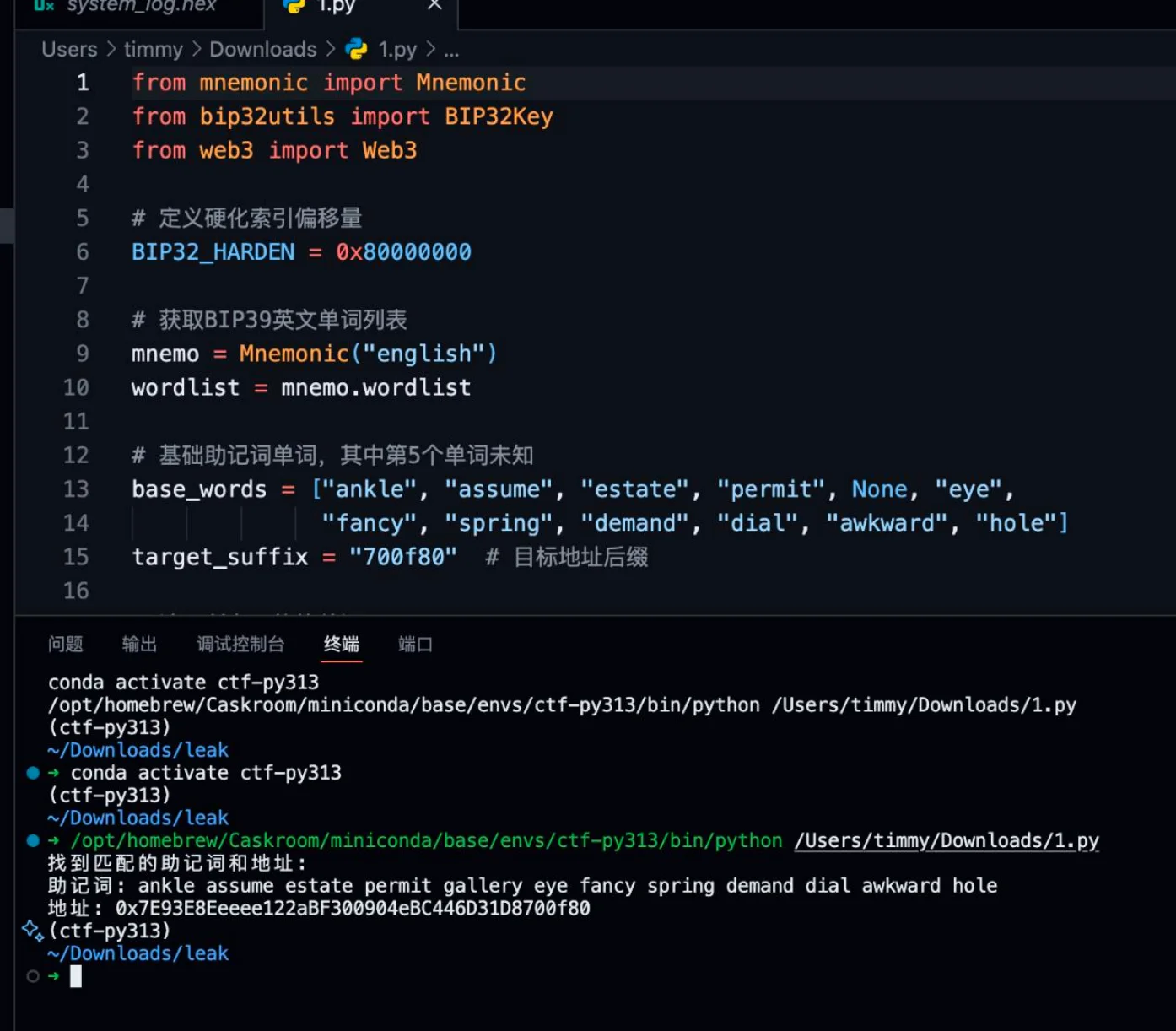
Task: Click the hex file icon on system_log.hex tab
Action: (x=44, y=5)
